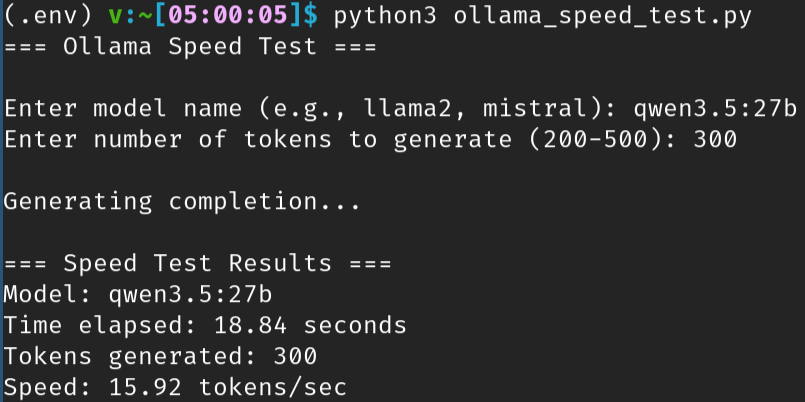Screen dimensions: 805x402
Task: Click the 300 typed after the tokens prompt
Action: pos(716,139)
